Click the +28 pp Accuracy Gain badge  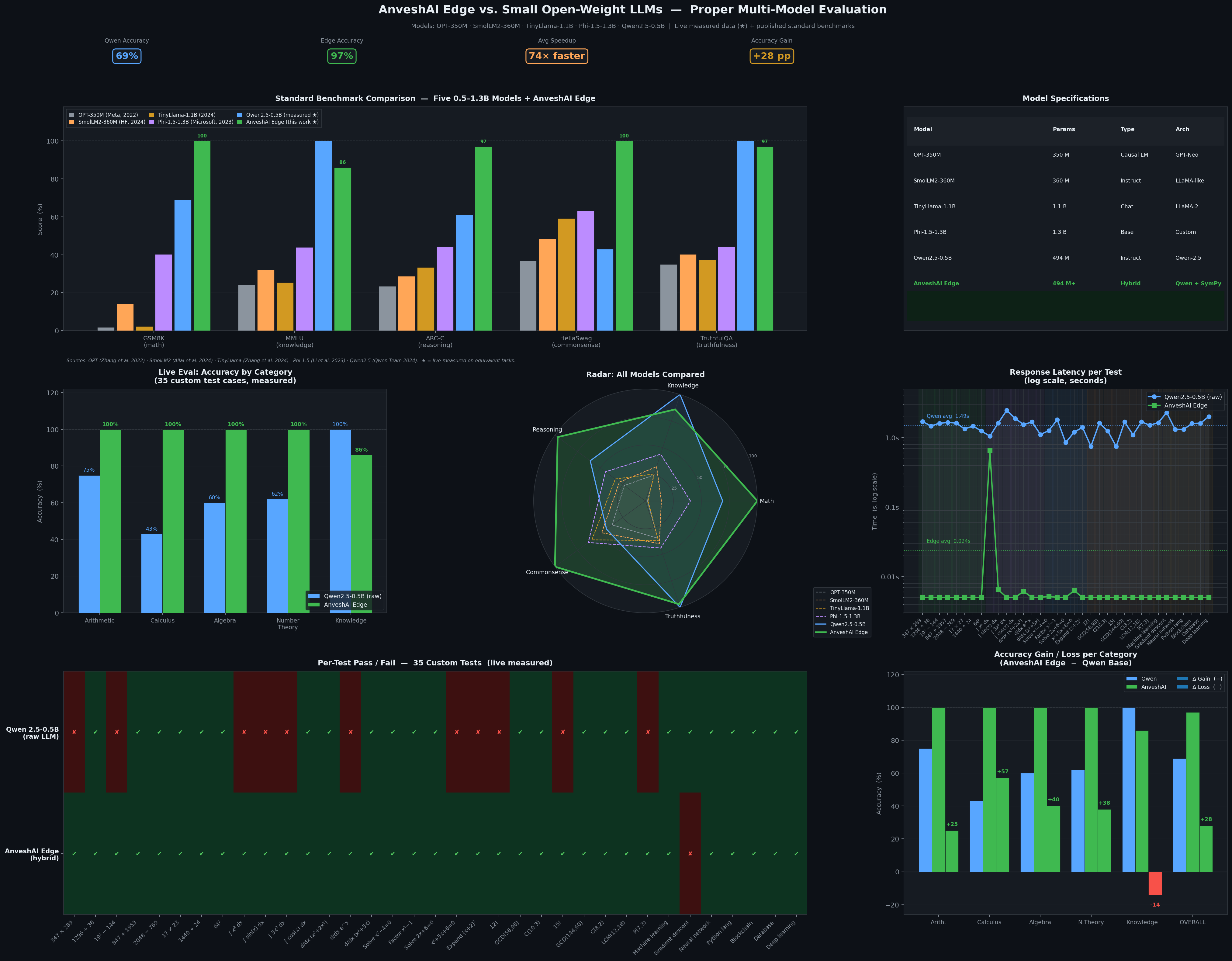[x=771, y=56]
